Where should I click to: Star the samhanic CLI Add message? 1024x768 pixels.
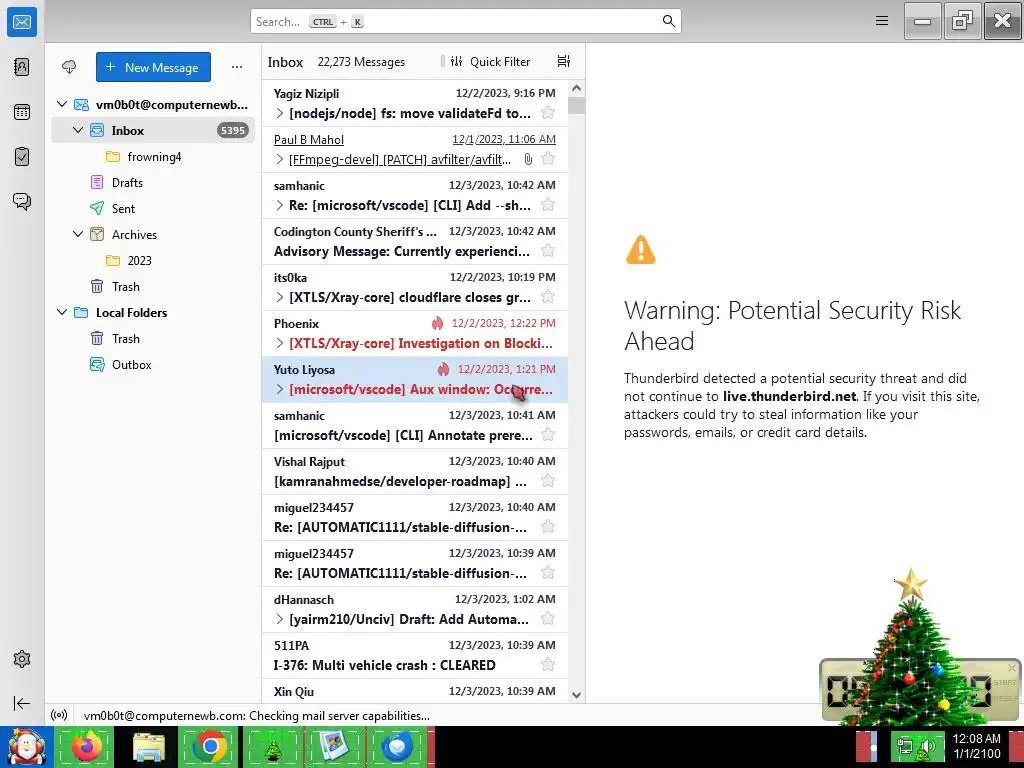[x=548, y=205]
